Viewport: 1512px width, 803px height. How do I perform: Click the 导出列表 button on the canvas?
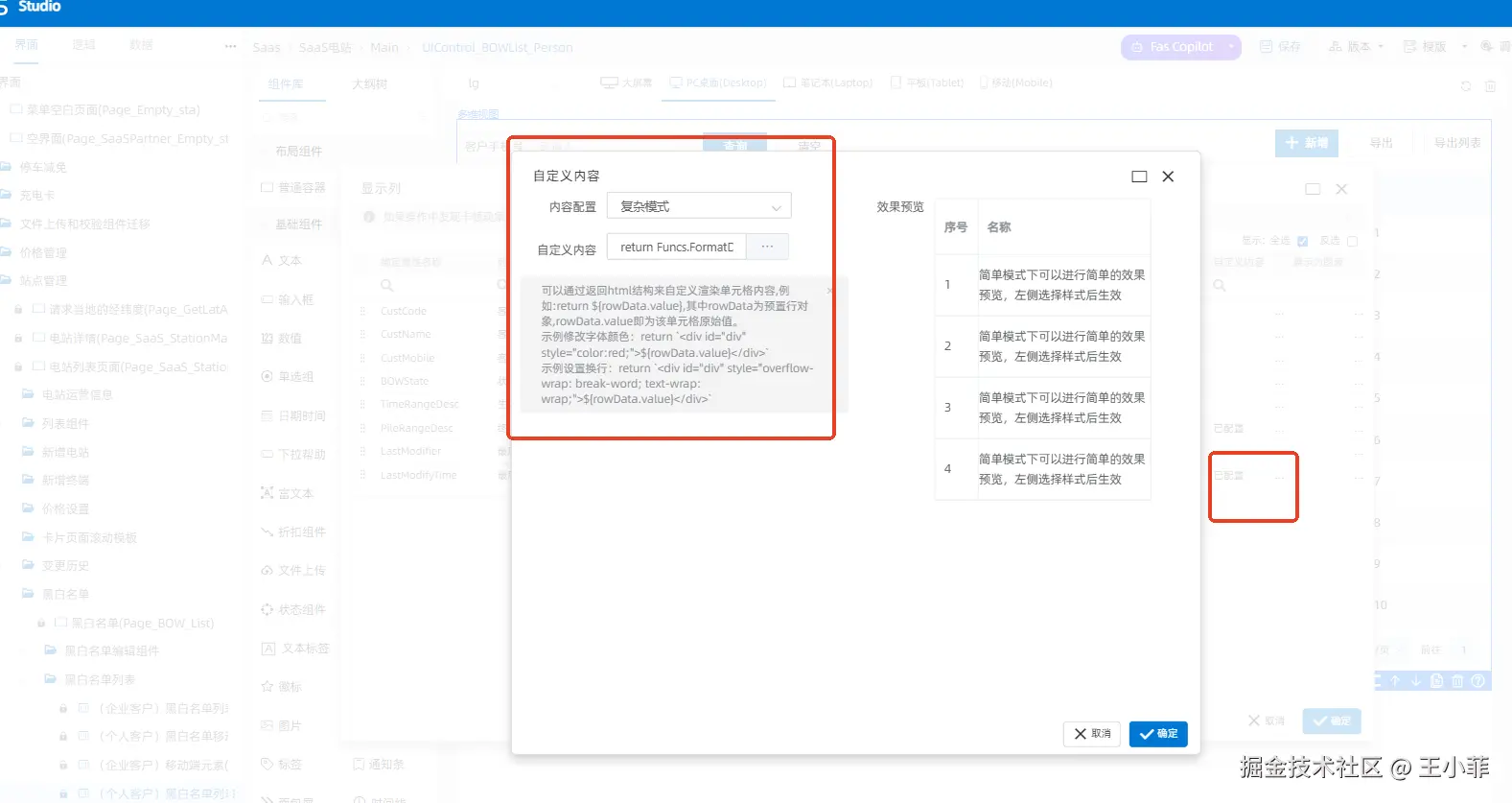[x=1457, y=143]
